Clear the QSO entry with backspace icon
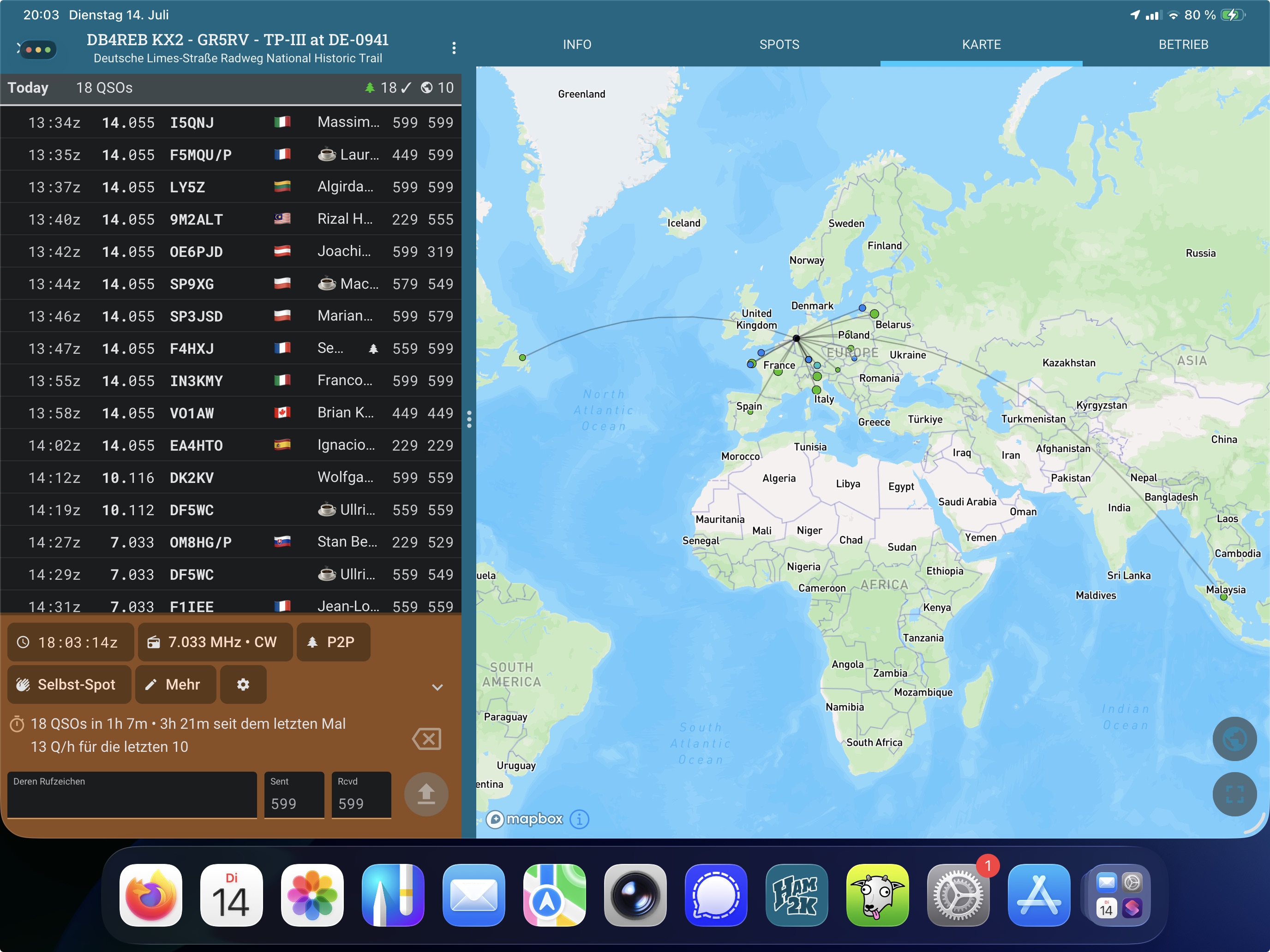This screenshot has height=952, width=1270. coord(427,739)
